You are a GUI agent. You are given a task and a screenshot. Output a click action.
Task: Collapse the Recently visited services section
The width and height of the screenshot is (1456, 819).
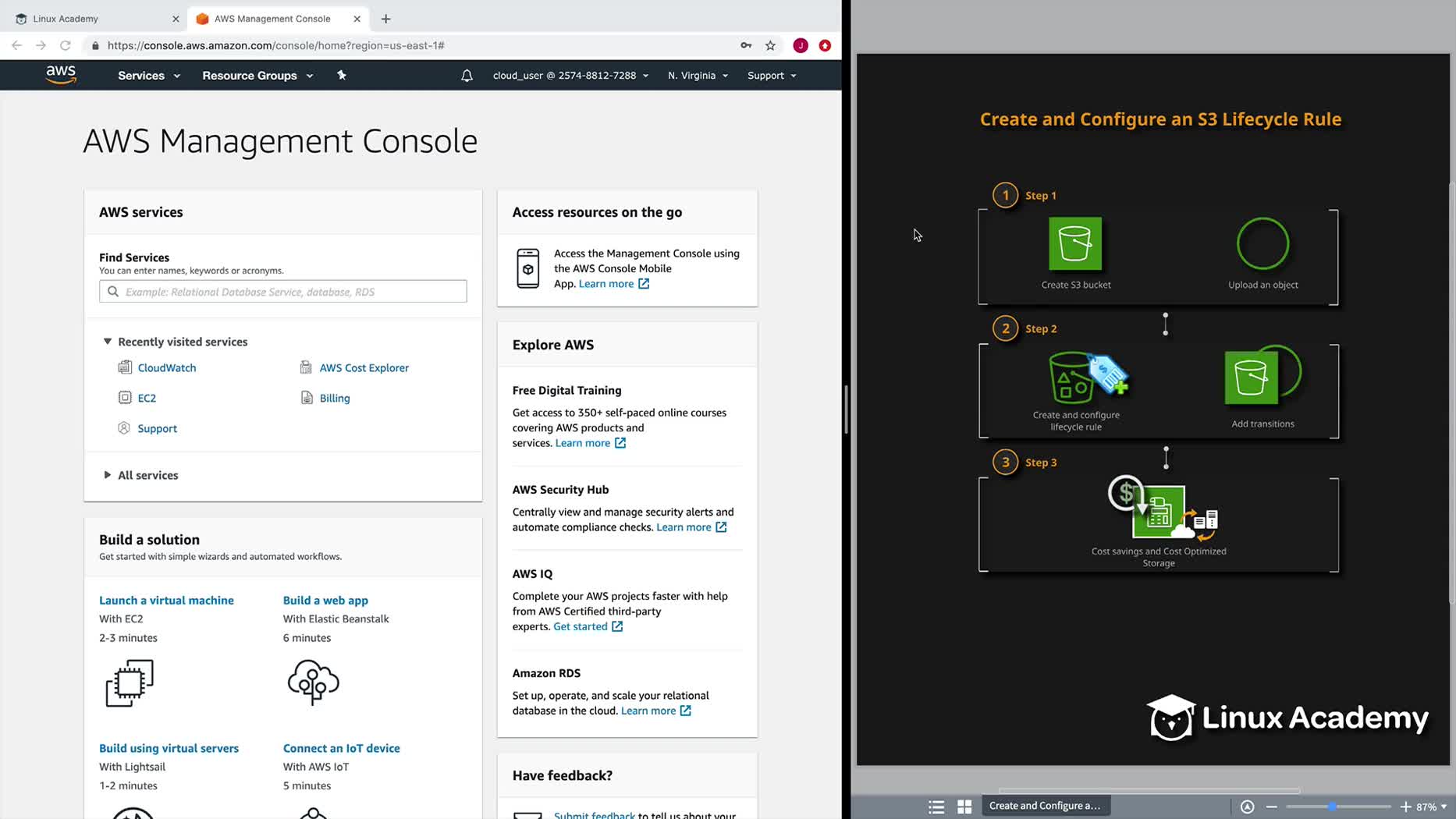[x=108, y=342]
